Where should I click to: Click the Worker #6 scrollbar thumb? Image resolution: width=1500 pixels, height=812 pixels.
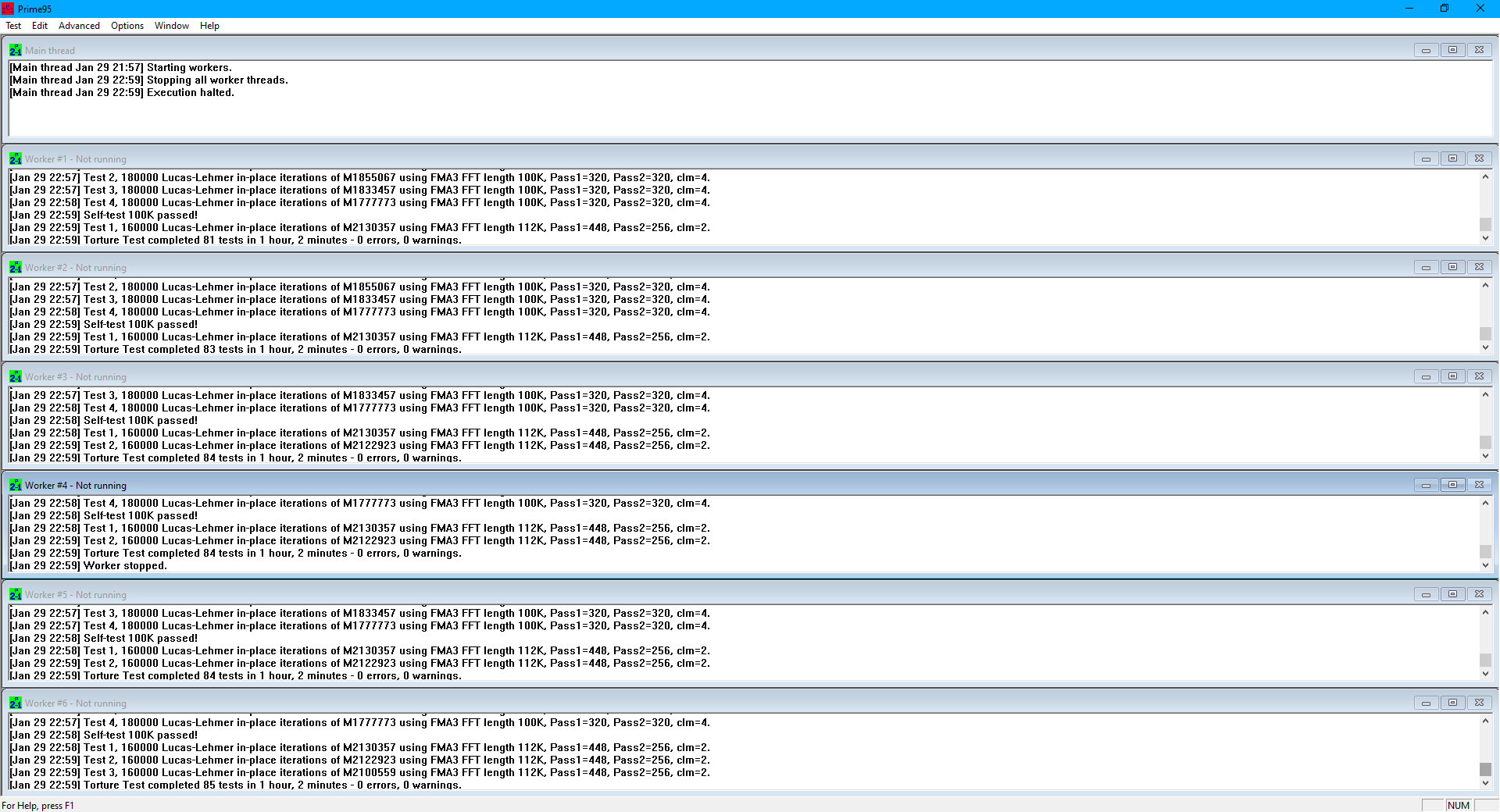coord(1485,769)
